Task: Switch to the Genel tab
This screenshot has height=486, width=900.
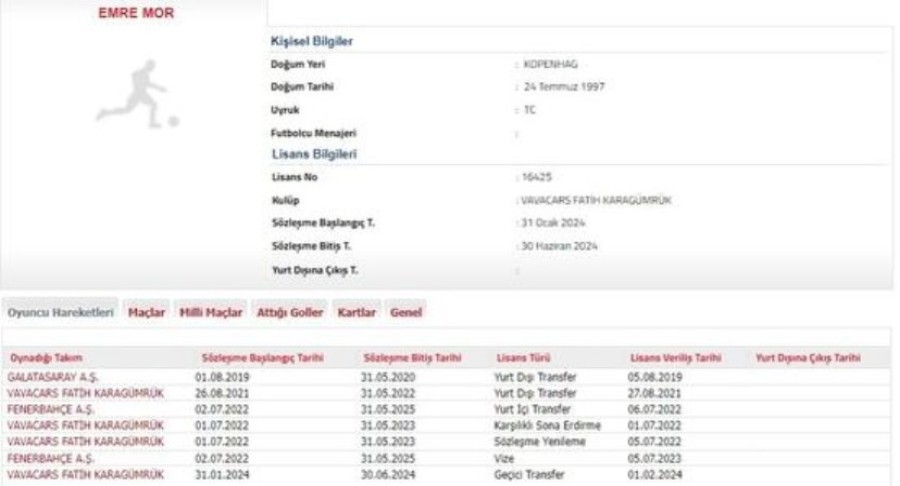Action: 406,312
